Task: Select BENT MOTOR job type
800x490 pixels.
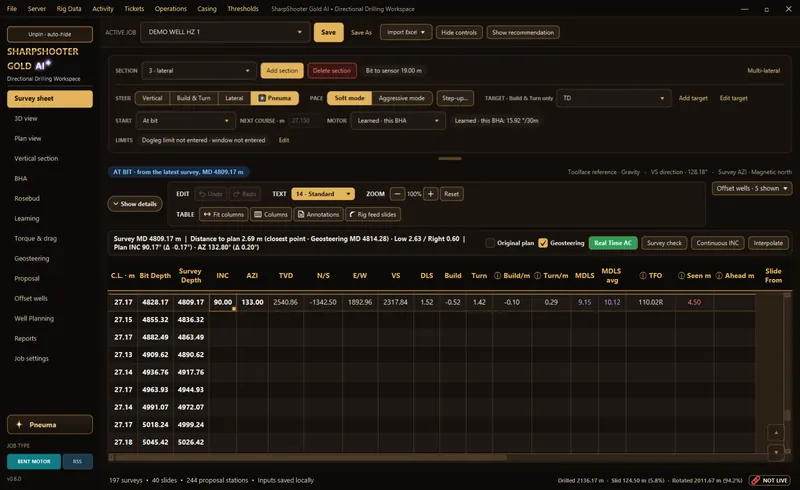Action: [34, 461]
